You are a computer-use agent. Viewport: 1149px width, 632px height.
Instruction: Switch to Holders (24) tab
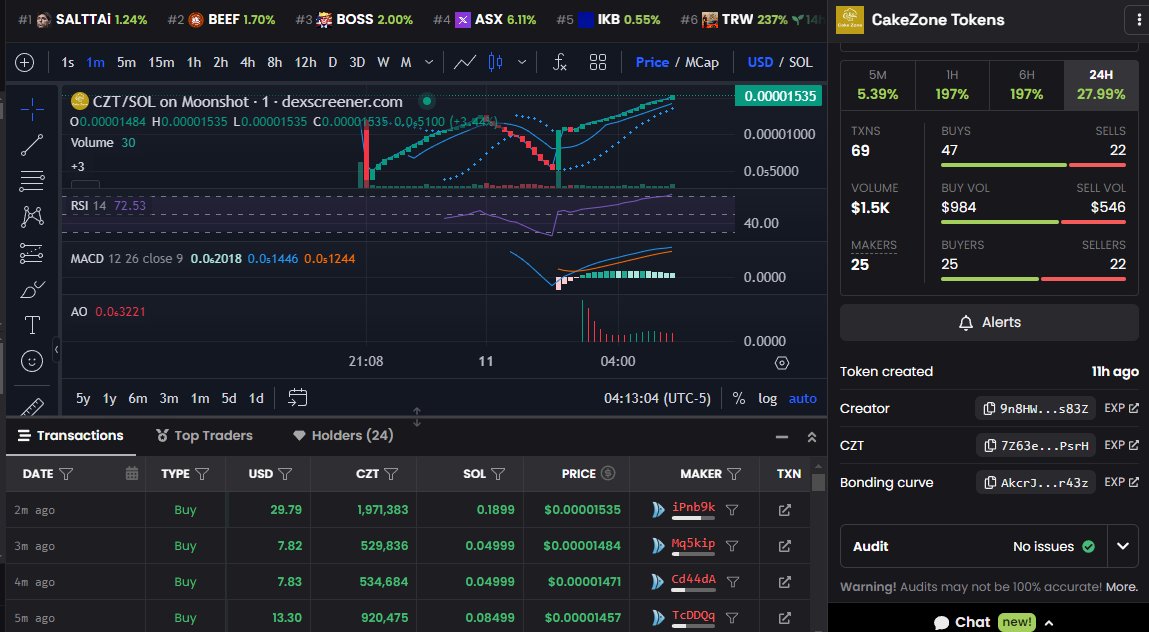(x=343, y=436)
